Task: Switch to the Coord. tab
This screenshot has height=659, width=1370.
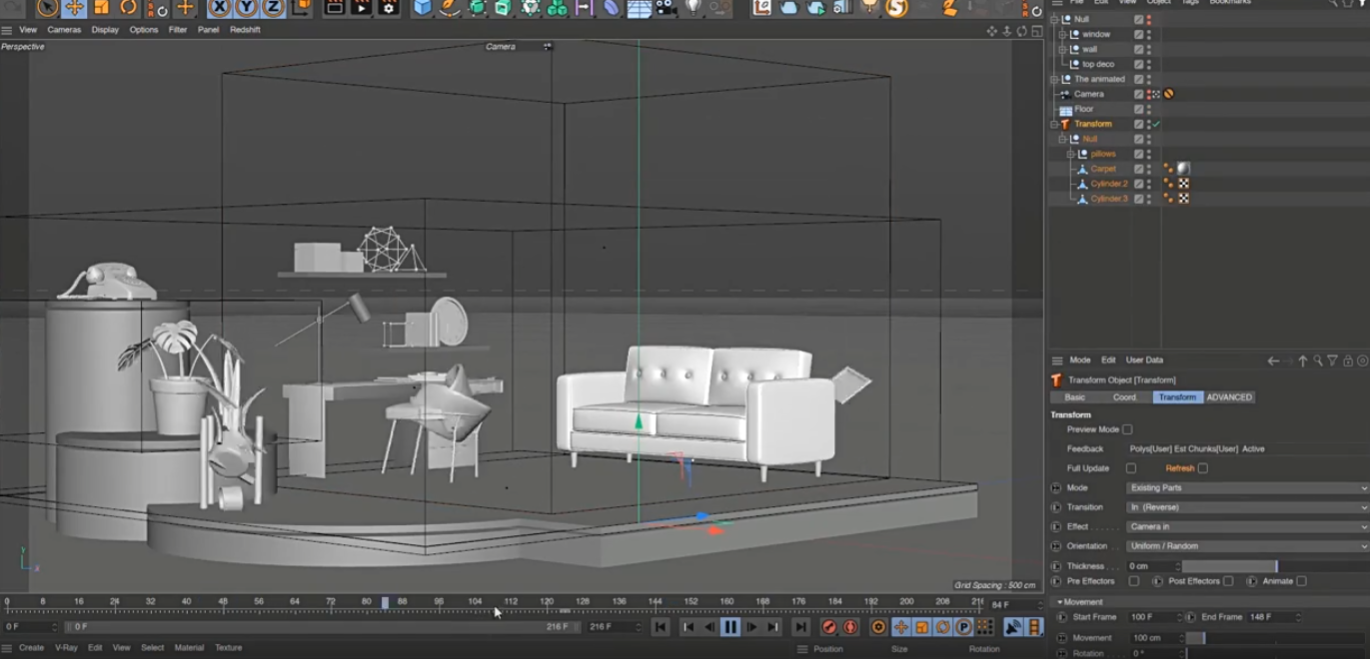Action: tap(1125, 397)
